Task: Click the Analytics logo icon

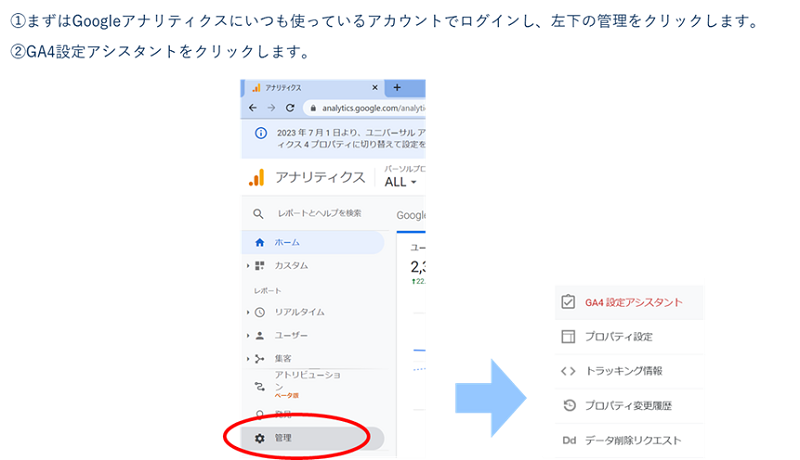Action: (257, 177)
